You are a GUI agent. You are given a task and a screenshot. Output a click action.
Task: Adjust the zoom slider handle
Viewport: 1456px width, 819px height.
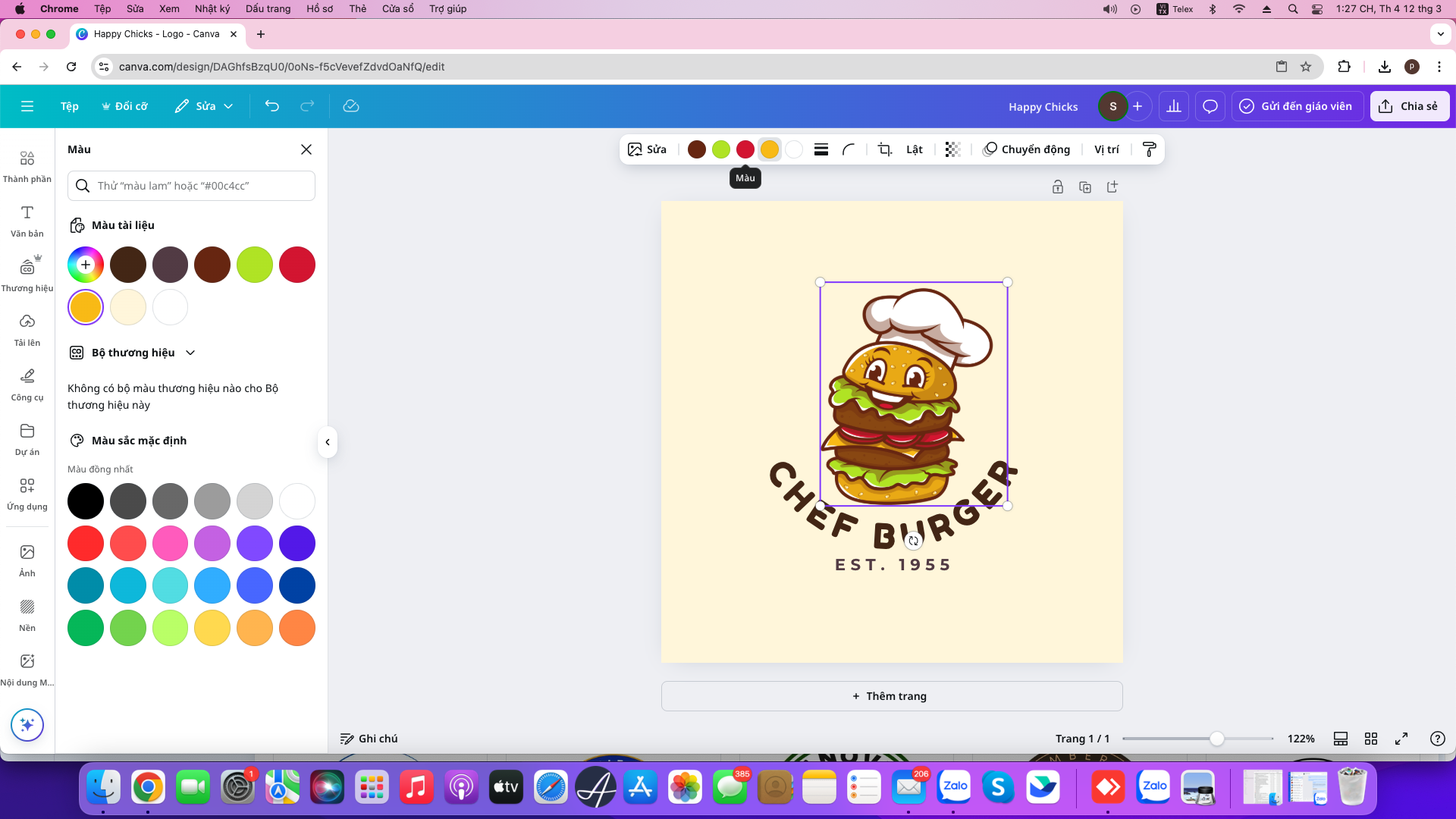pos(1216,739)
